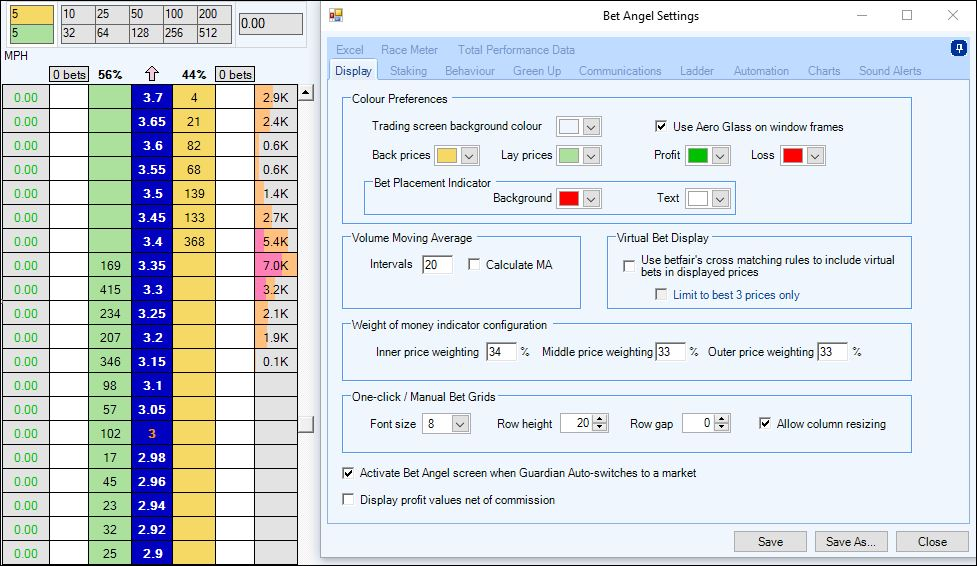Click the Save As... button
The image size is (977, 566).
pos(851,542)
